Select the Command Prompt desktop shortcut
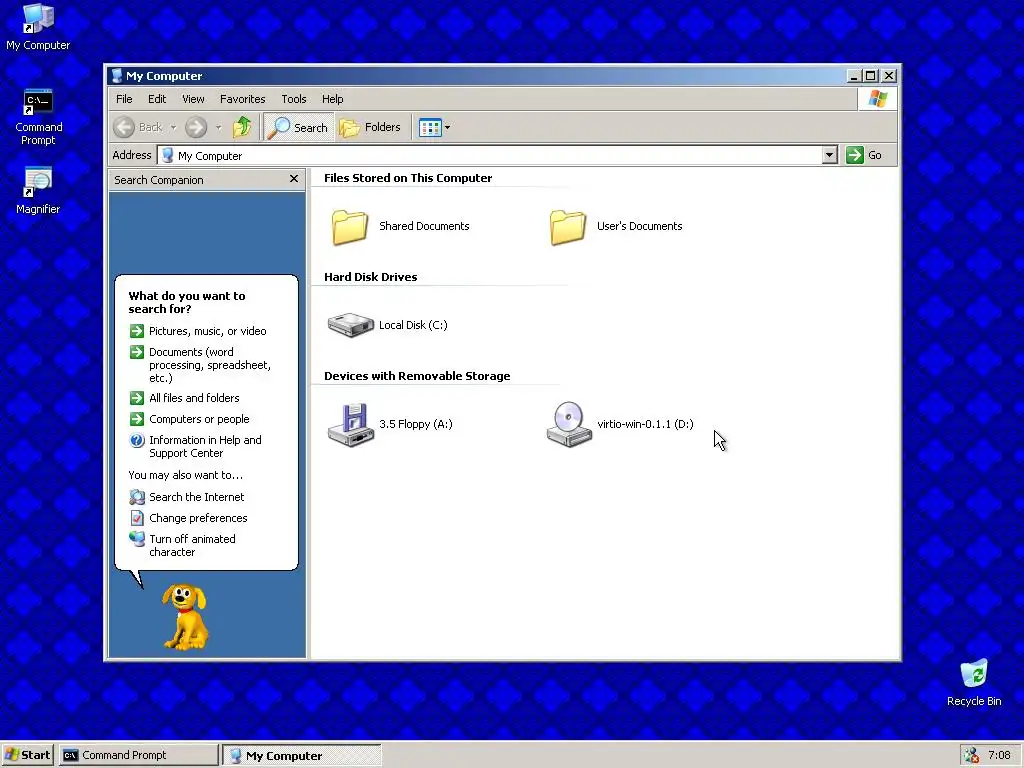 39,117
